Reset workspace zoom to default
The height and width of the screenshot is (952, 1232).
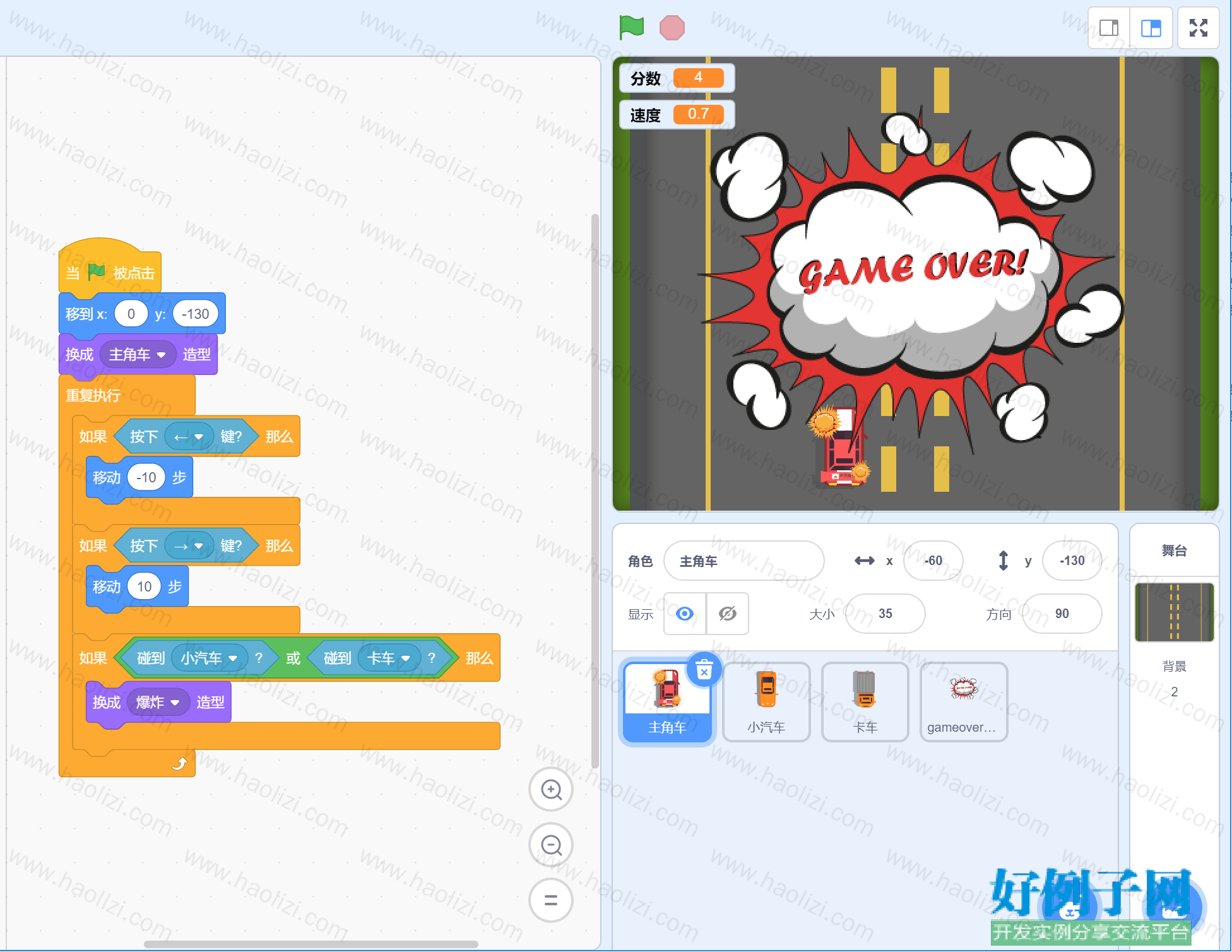[x=551, y=900]
